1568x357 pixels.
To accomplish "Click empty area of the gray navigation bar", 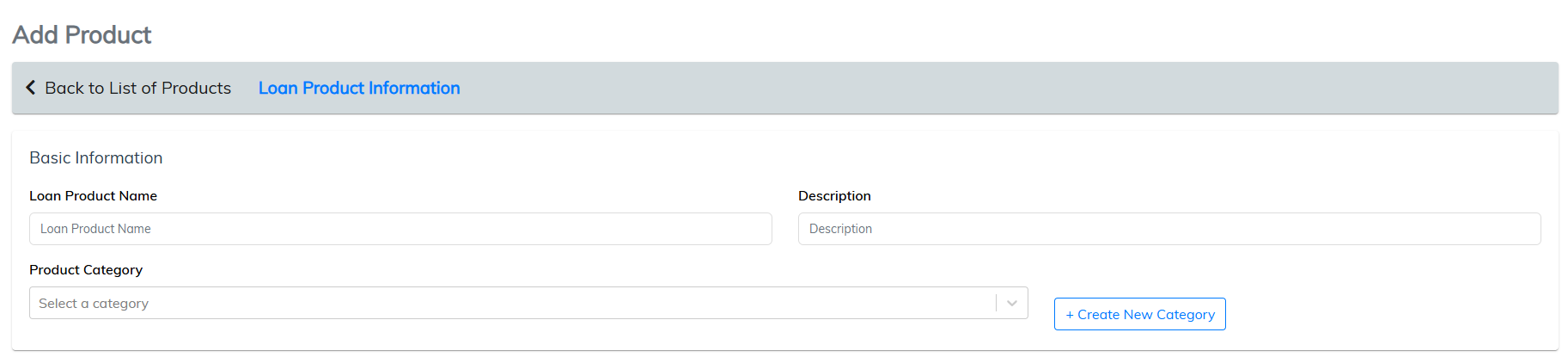I will [x=945, y=88].
